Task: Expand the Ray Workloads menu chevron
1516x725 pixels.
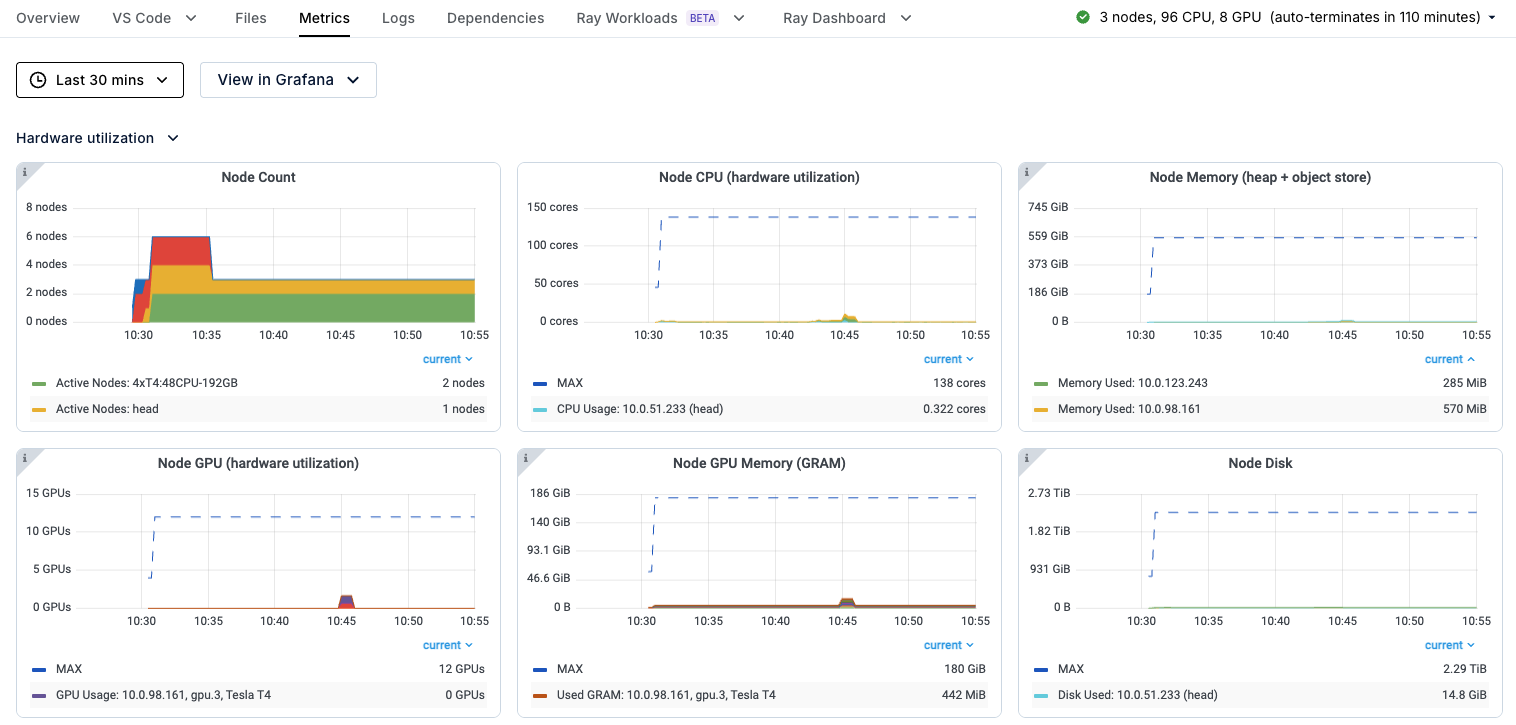Action: tap(739, 18)
